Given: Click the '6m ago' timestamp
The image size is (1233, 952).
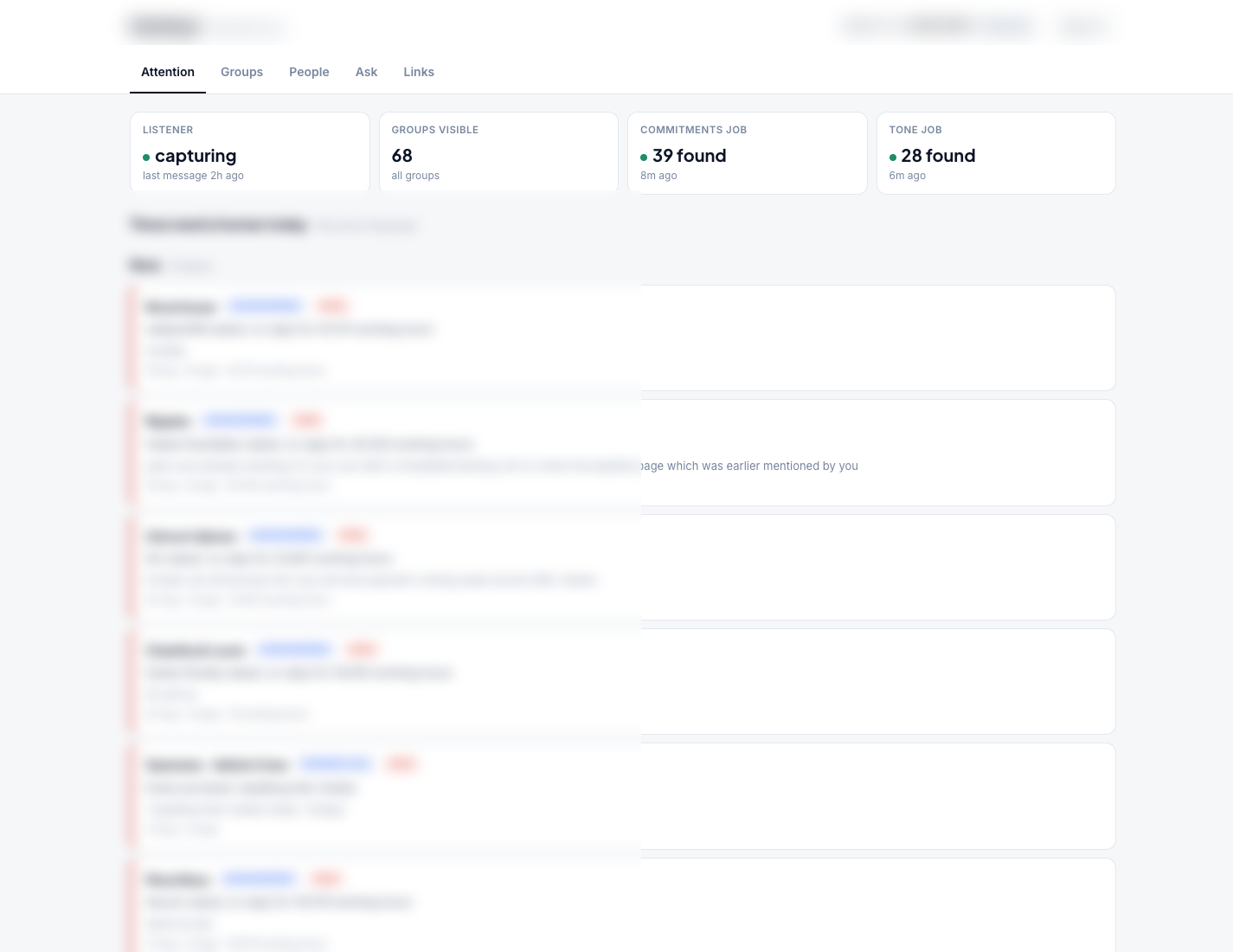Looking at the screenshot, I should click(x=908, y=176).
